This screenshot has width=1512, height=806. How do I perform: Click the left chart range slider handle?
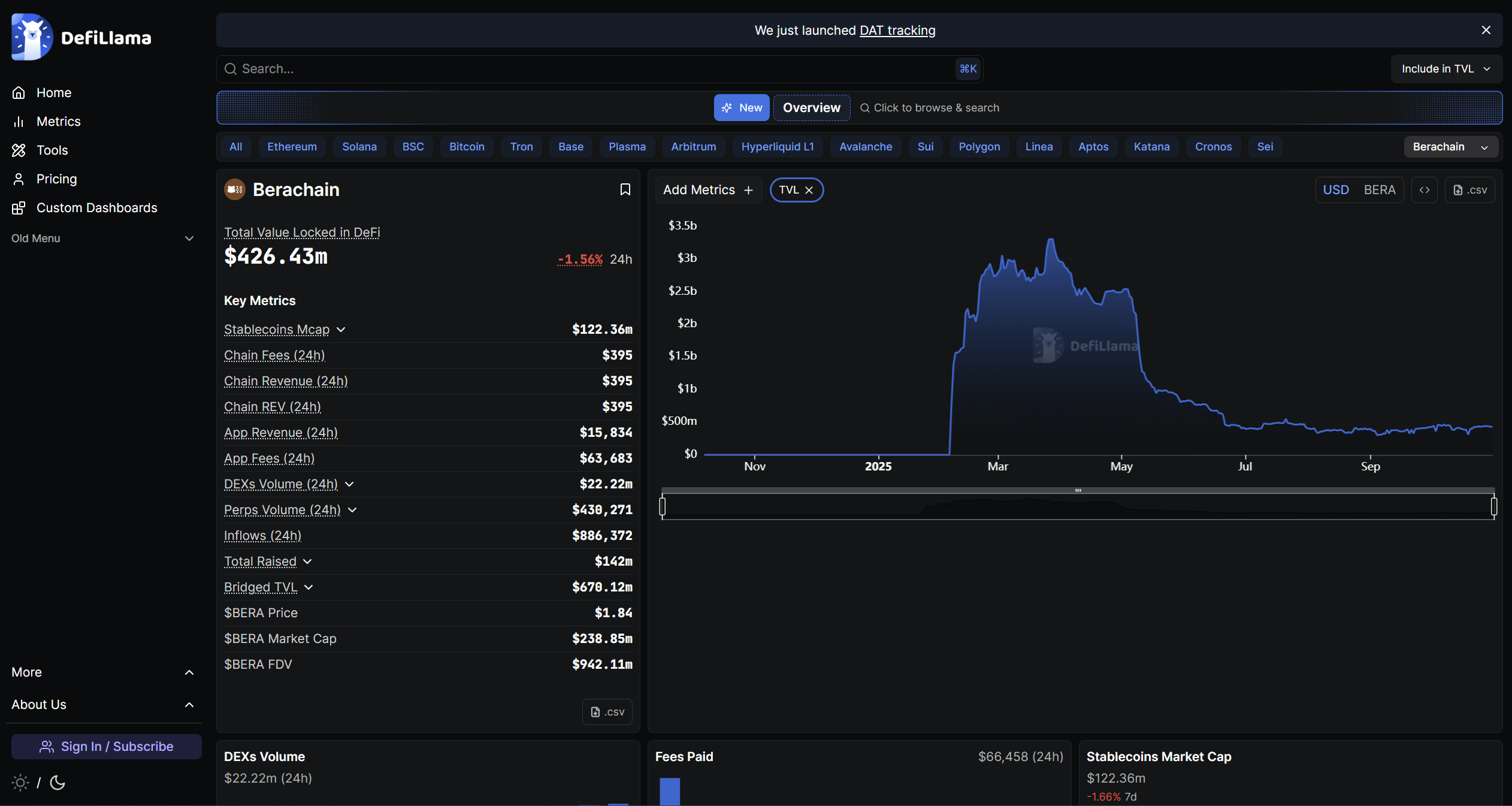coord(662,506)
